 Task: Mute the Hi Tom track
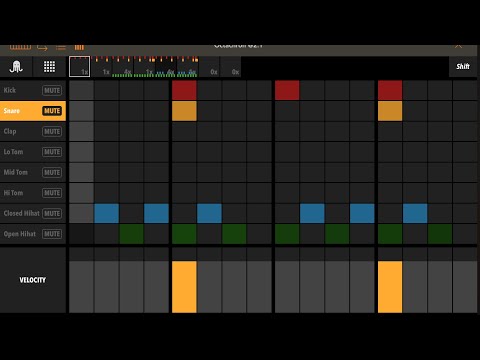point(52,193)
